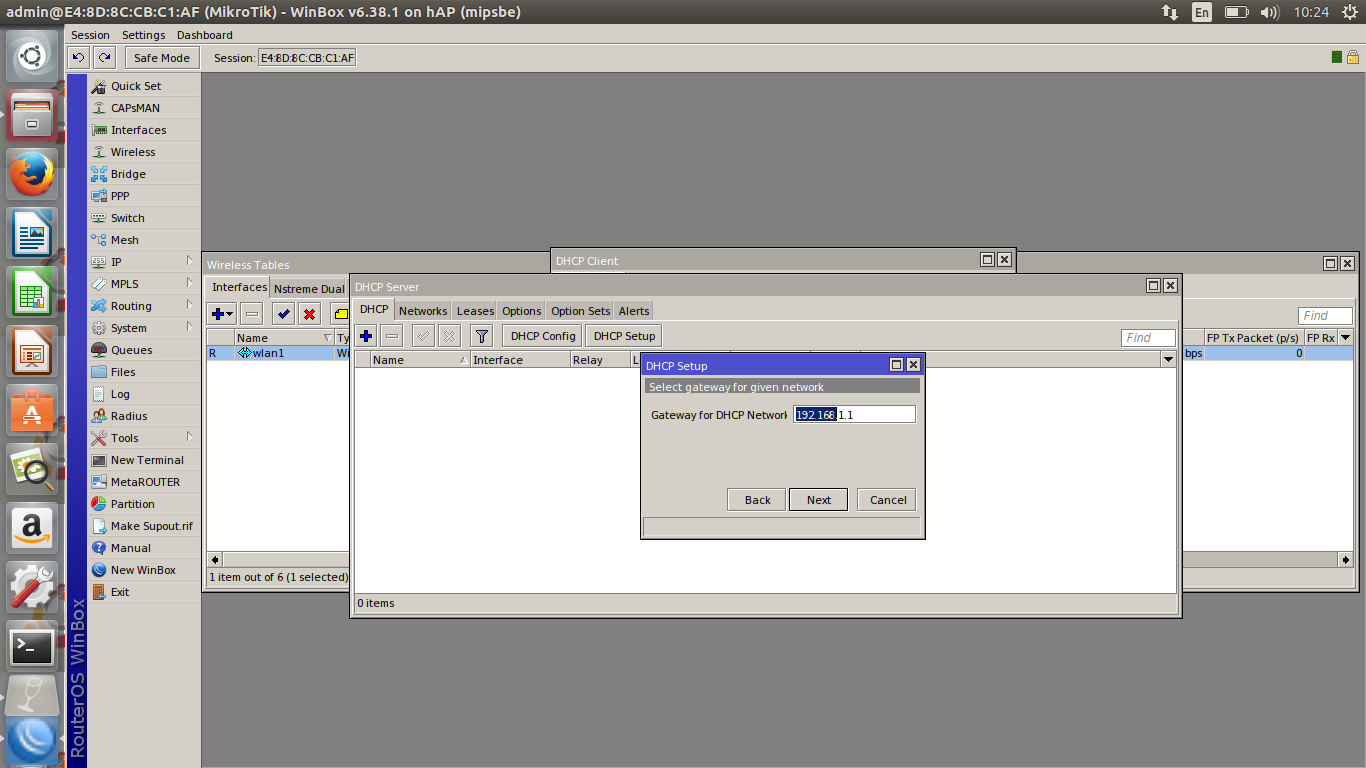
Task: Click the Find box in DHCP Server
Action: pos(1148,338)
